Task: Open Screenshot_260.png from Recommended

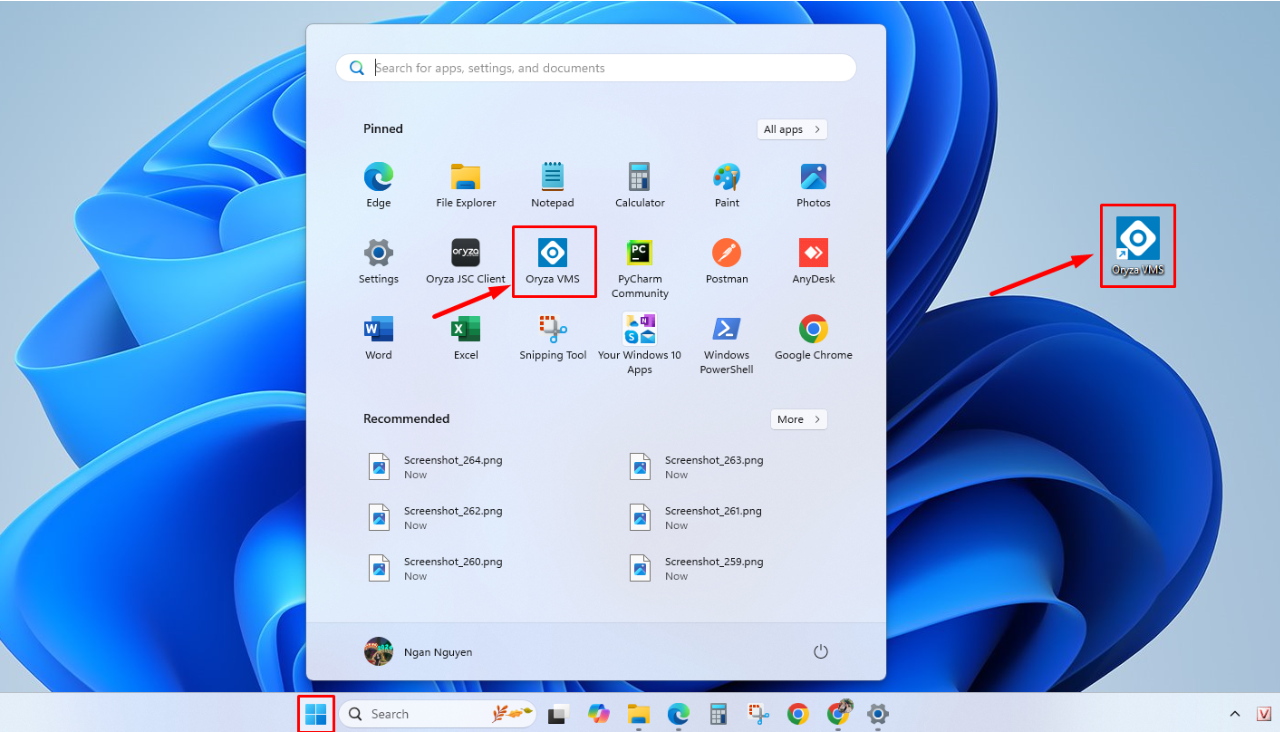Action: tap(436, 568)
